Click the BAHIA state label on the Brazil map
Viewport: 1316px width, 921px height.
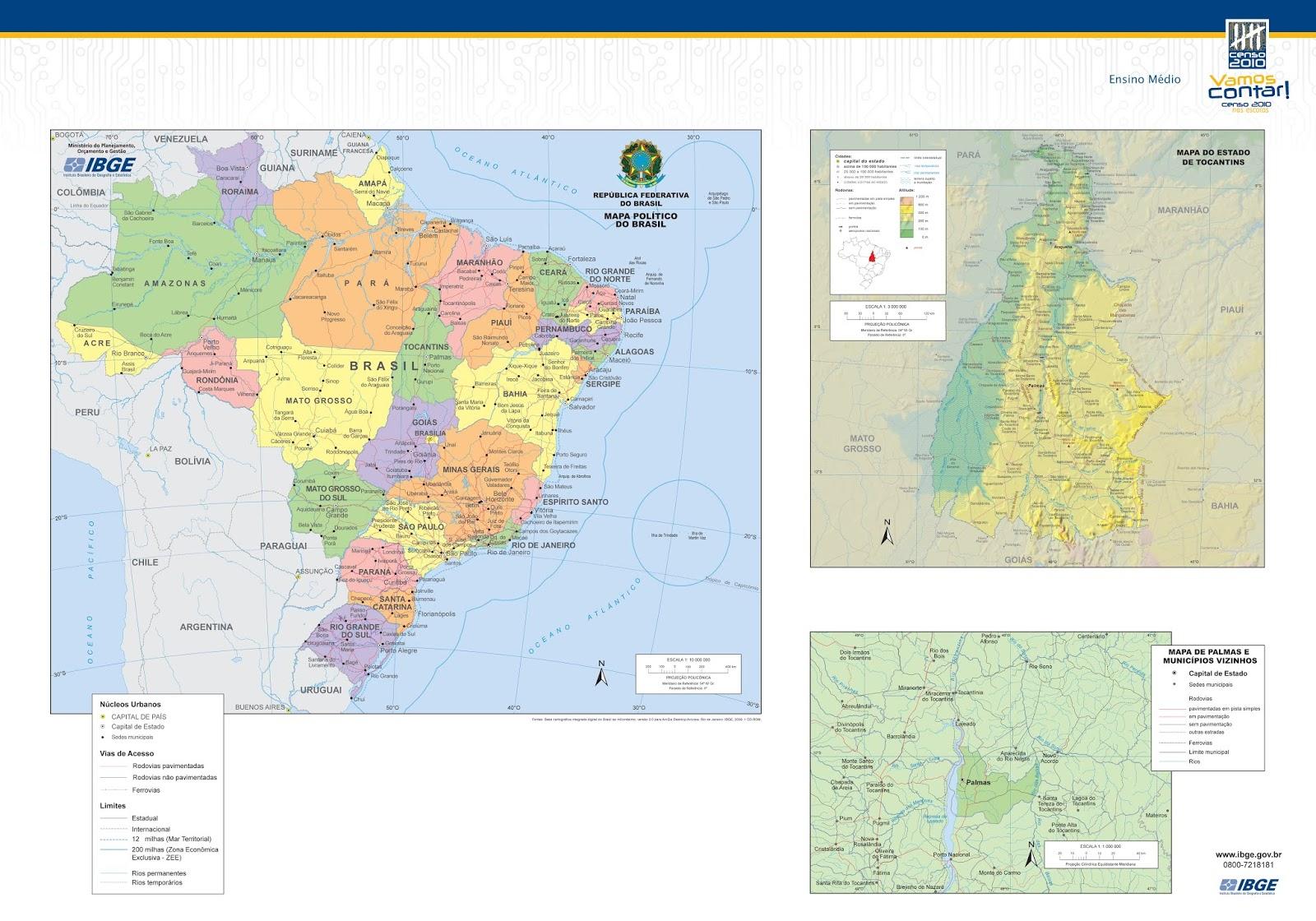coord(515,394)
